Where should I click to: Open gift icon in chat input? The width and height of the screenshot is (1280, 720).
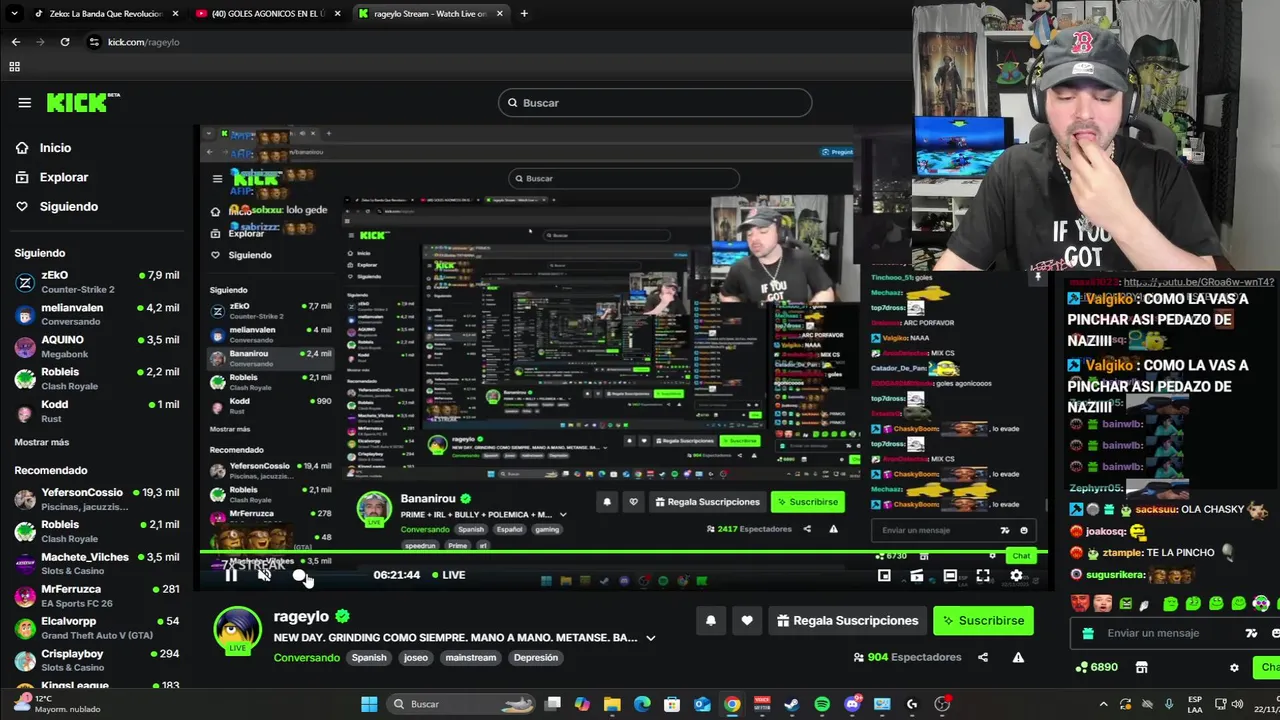tap(1088, 633)
